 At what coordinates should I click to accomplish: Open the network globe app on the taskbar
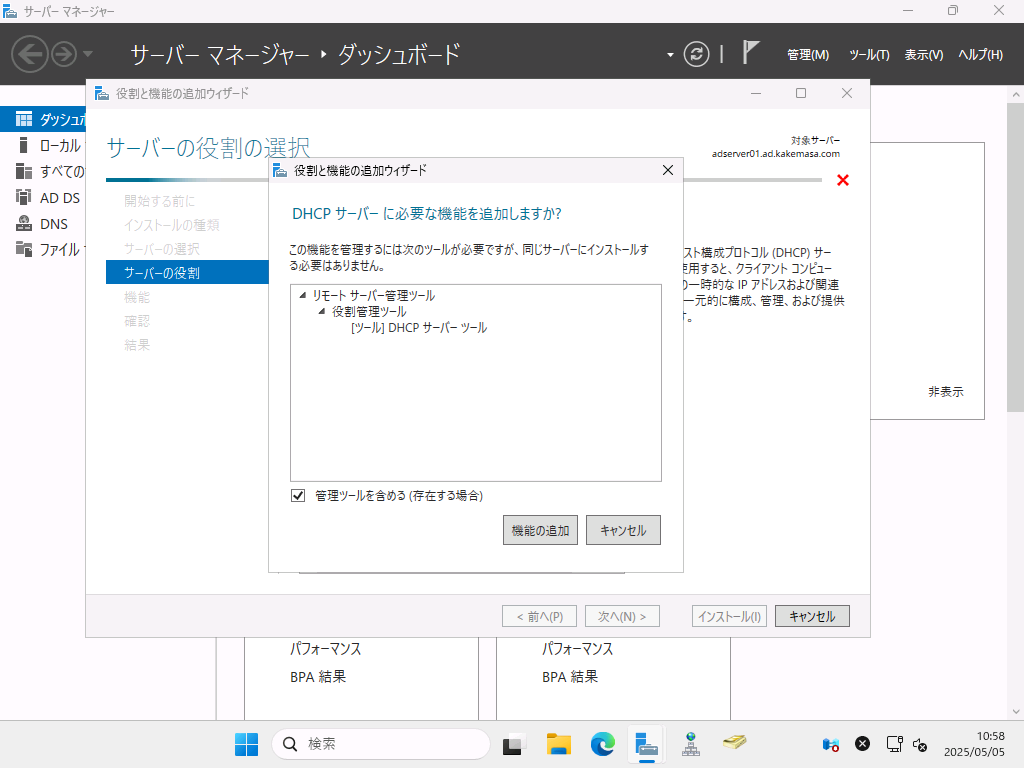[x=690, y=744]
